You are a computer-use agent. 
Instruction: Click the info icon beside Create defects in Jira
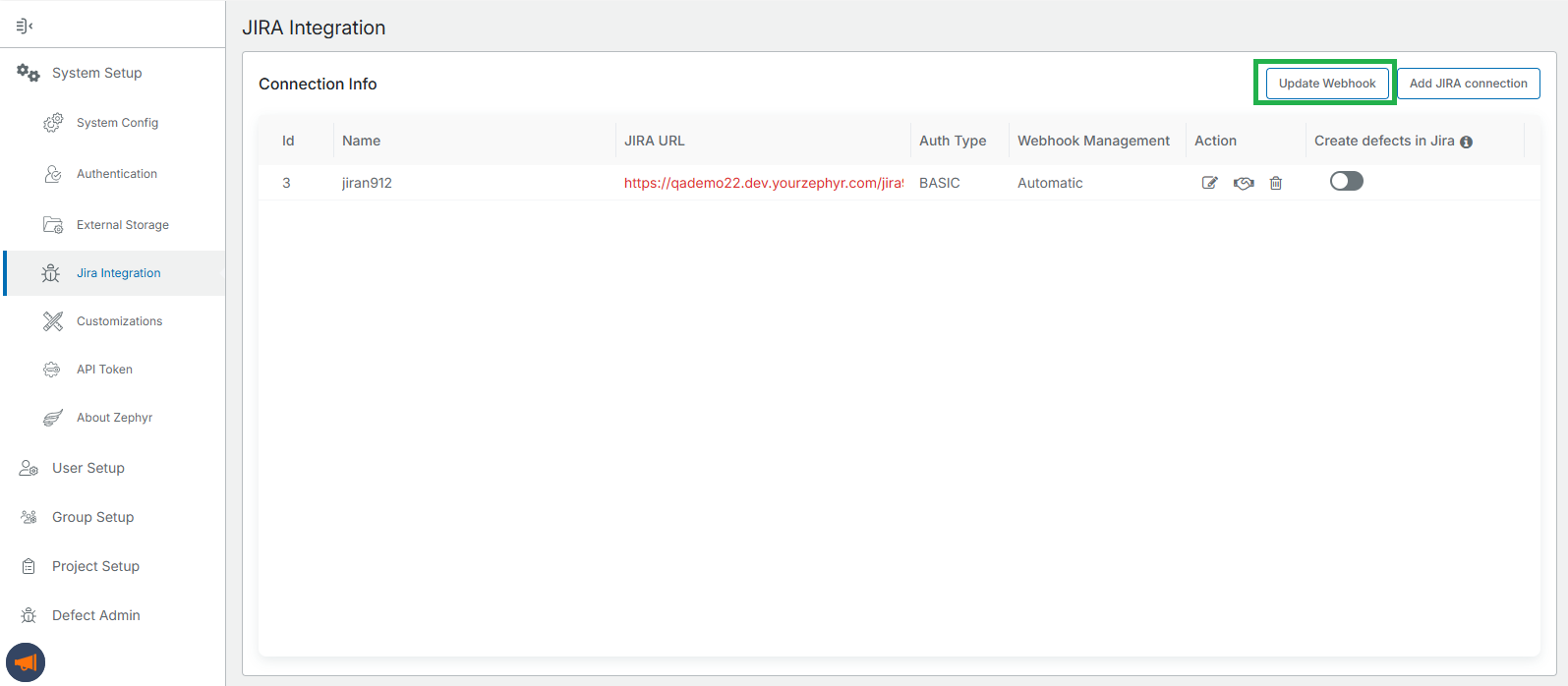click(x=1466, y=142)
